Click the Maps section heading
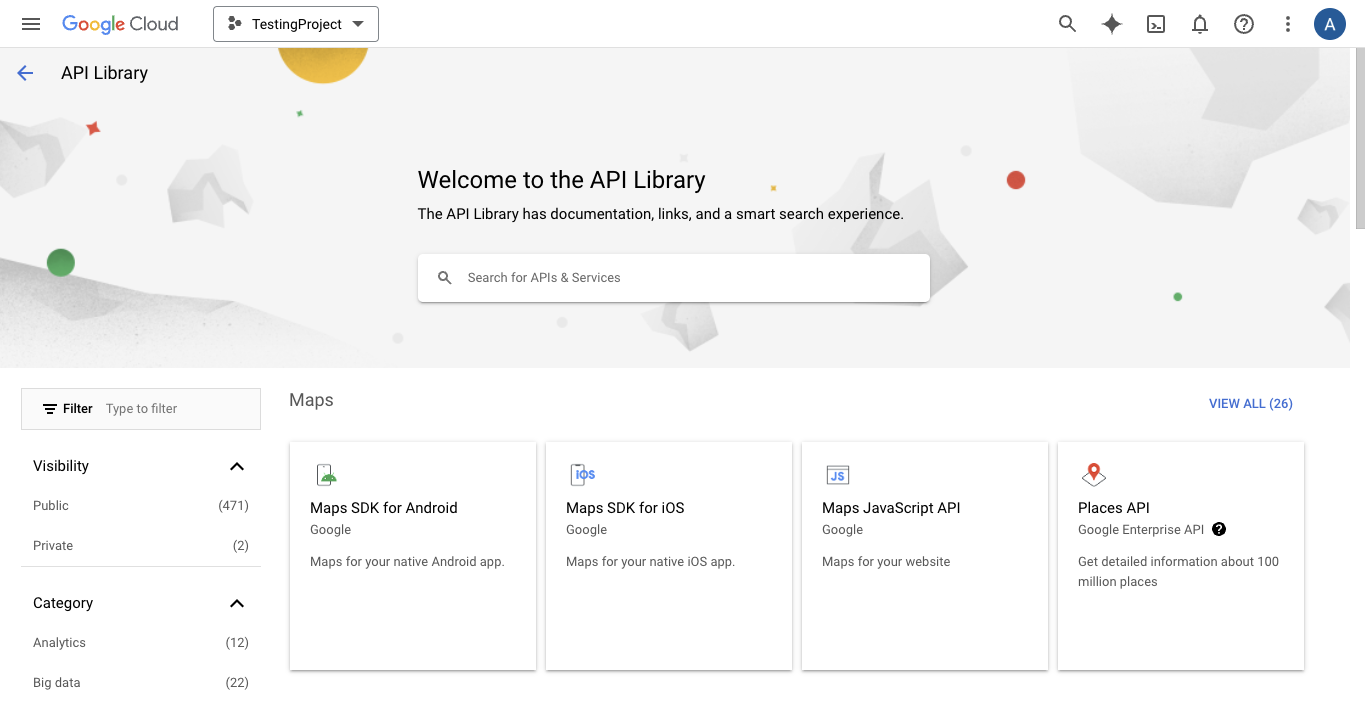 click(x=311, y=400)
